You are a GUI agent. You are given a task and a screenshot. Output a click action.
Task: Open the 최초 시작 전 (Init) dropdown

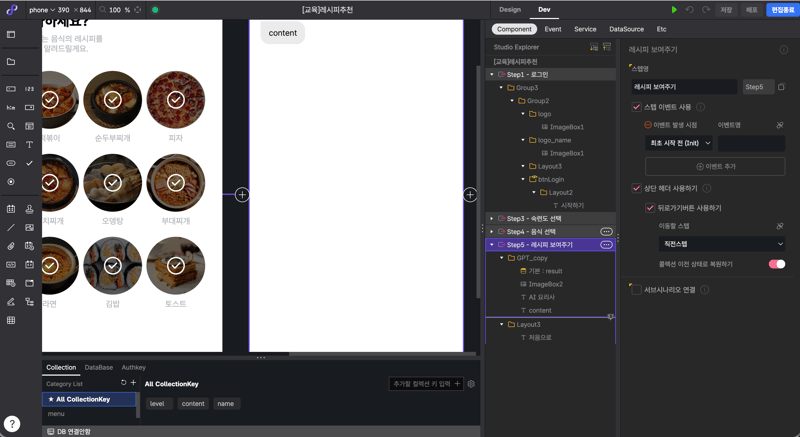point(679,143)
